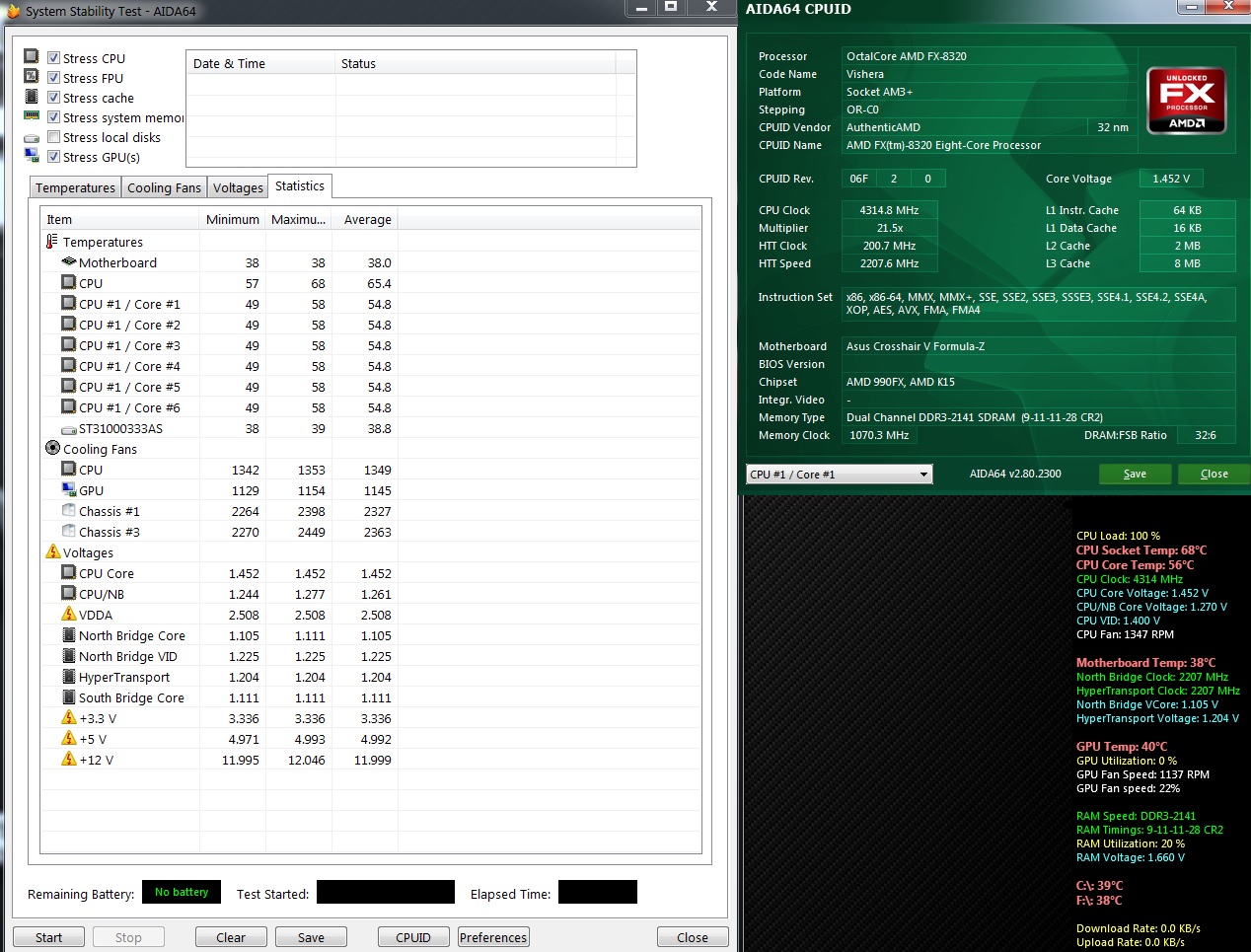The height and width of the screenshot is (952, 1251).
Task: Open Preferences
Action: (x=493, y=937)
